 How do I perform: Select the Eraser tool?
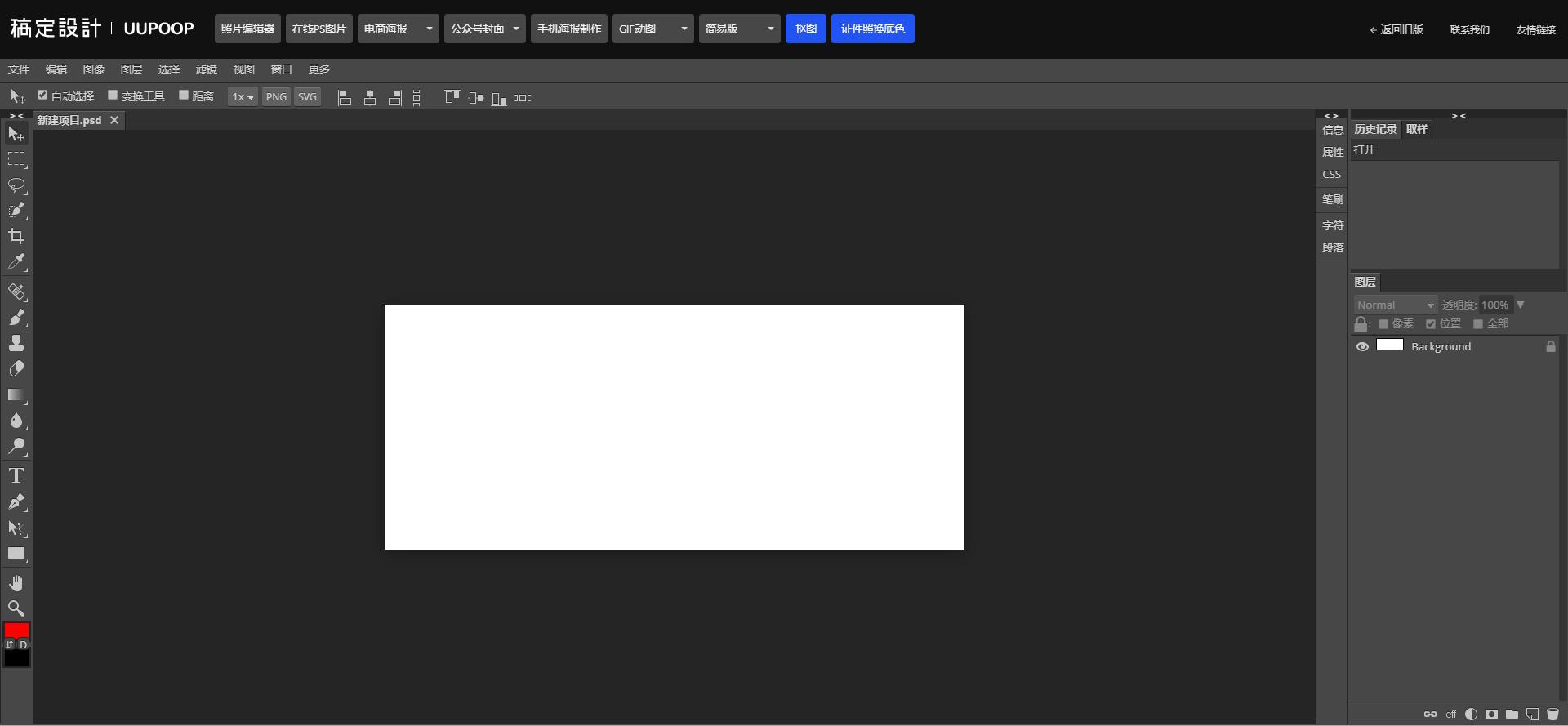[16, 369]
